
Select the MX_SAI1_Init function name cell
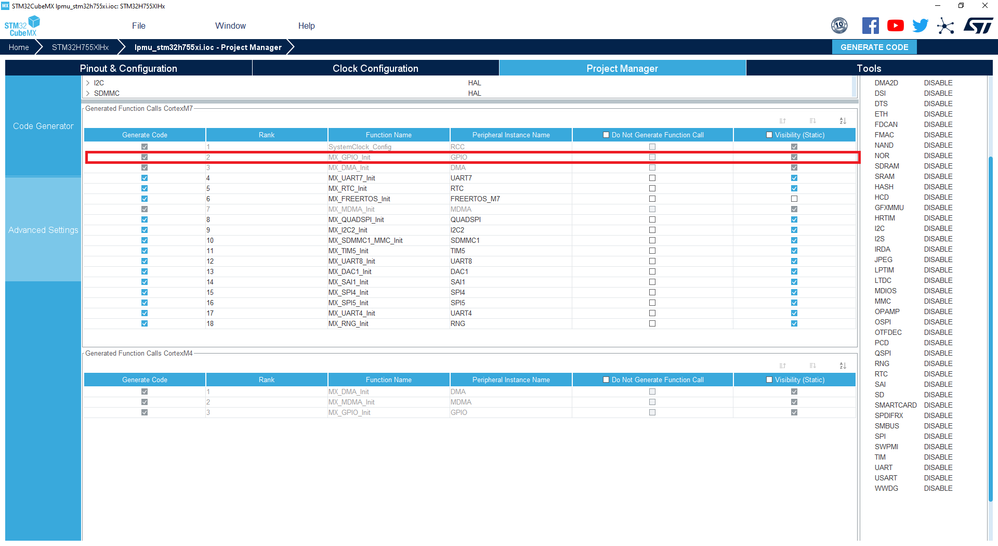pos(389,282)
